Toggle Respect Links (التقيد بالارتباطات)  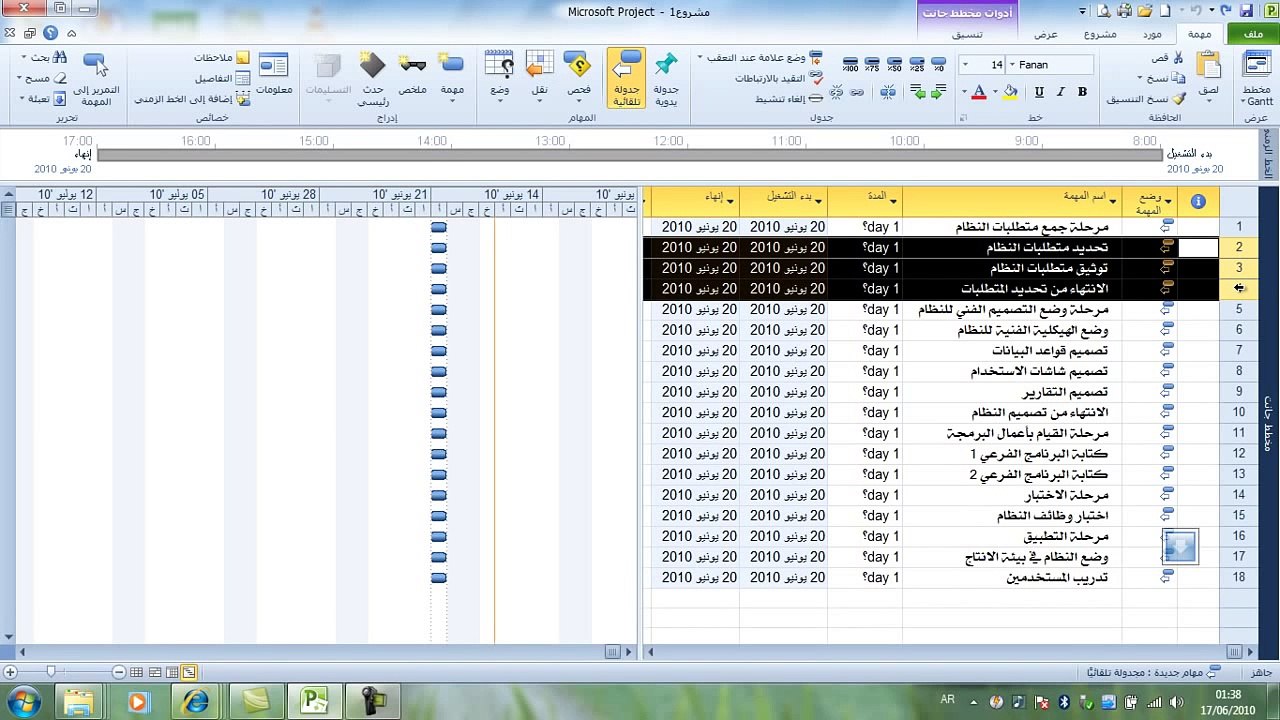[779, 78]
